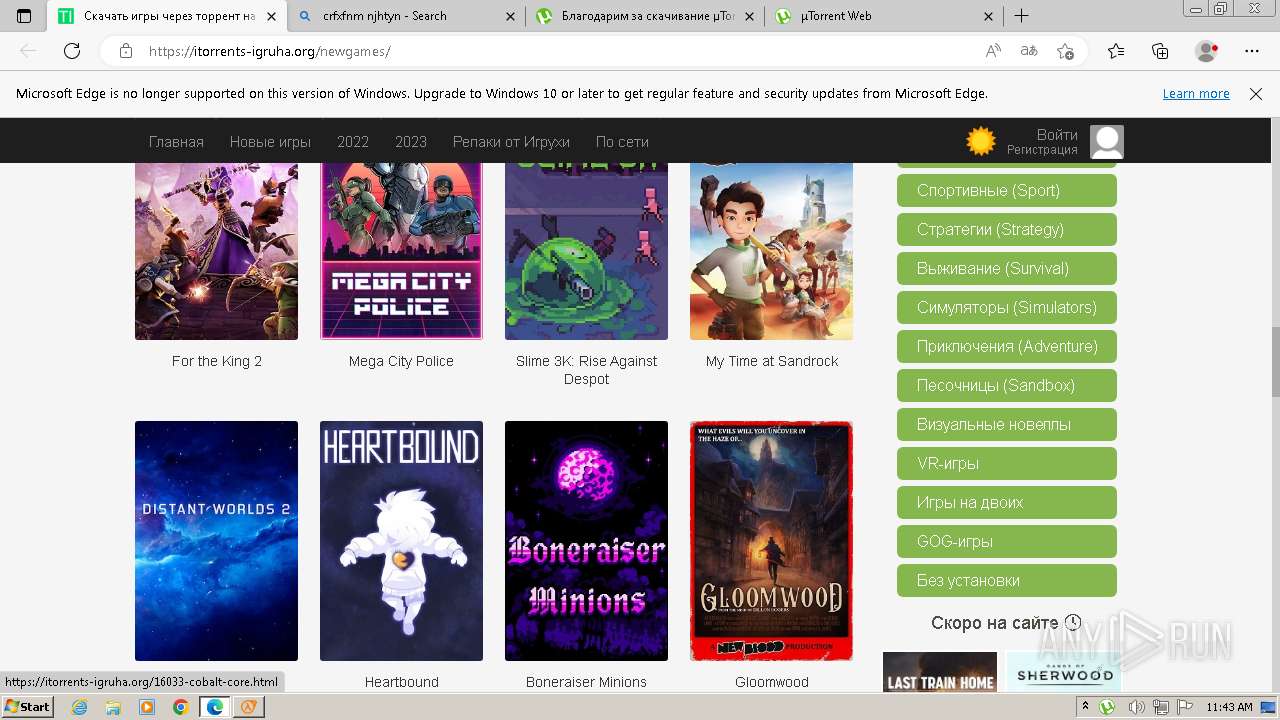The width and height of the screenshot is (1280, 720).
Task: Click the browser back arrow
Action: 28,51
